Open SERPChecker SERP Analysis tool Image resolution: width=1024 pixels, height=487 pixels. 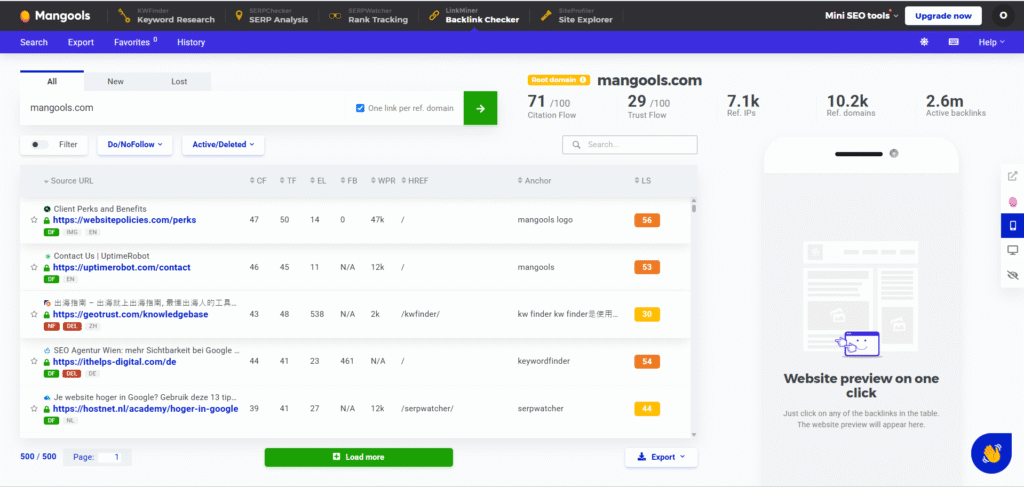coord(272,16)
